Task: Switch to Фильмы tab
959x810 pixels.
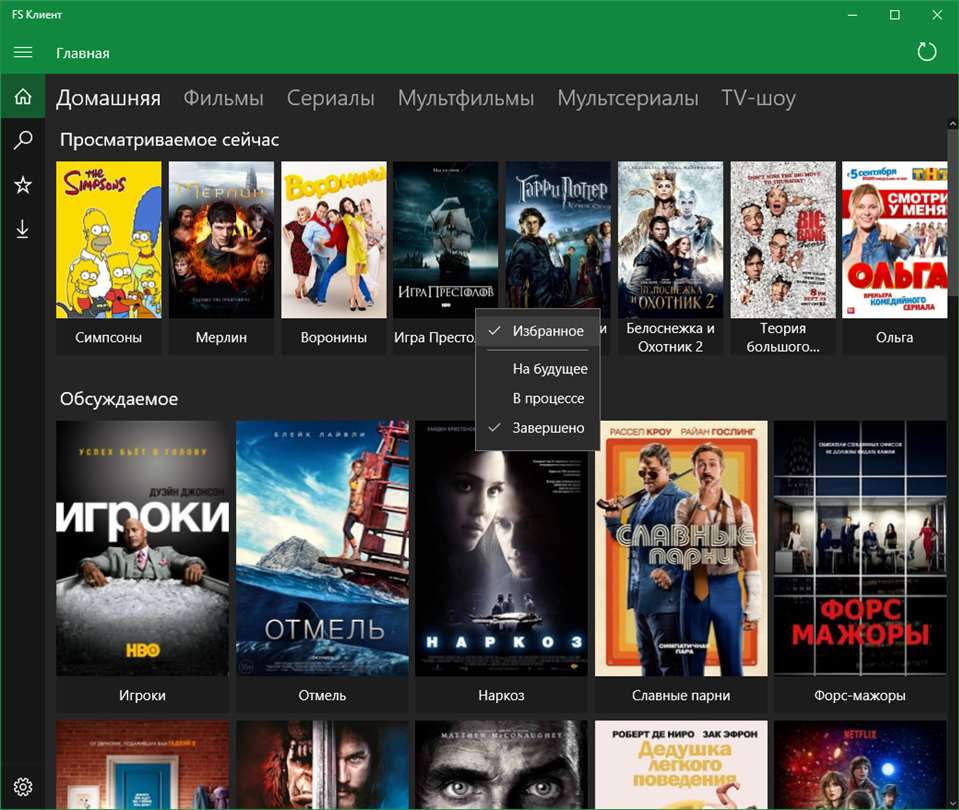Action: (223, 98)
